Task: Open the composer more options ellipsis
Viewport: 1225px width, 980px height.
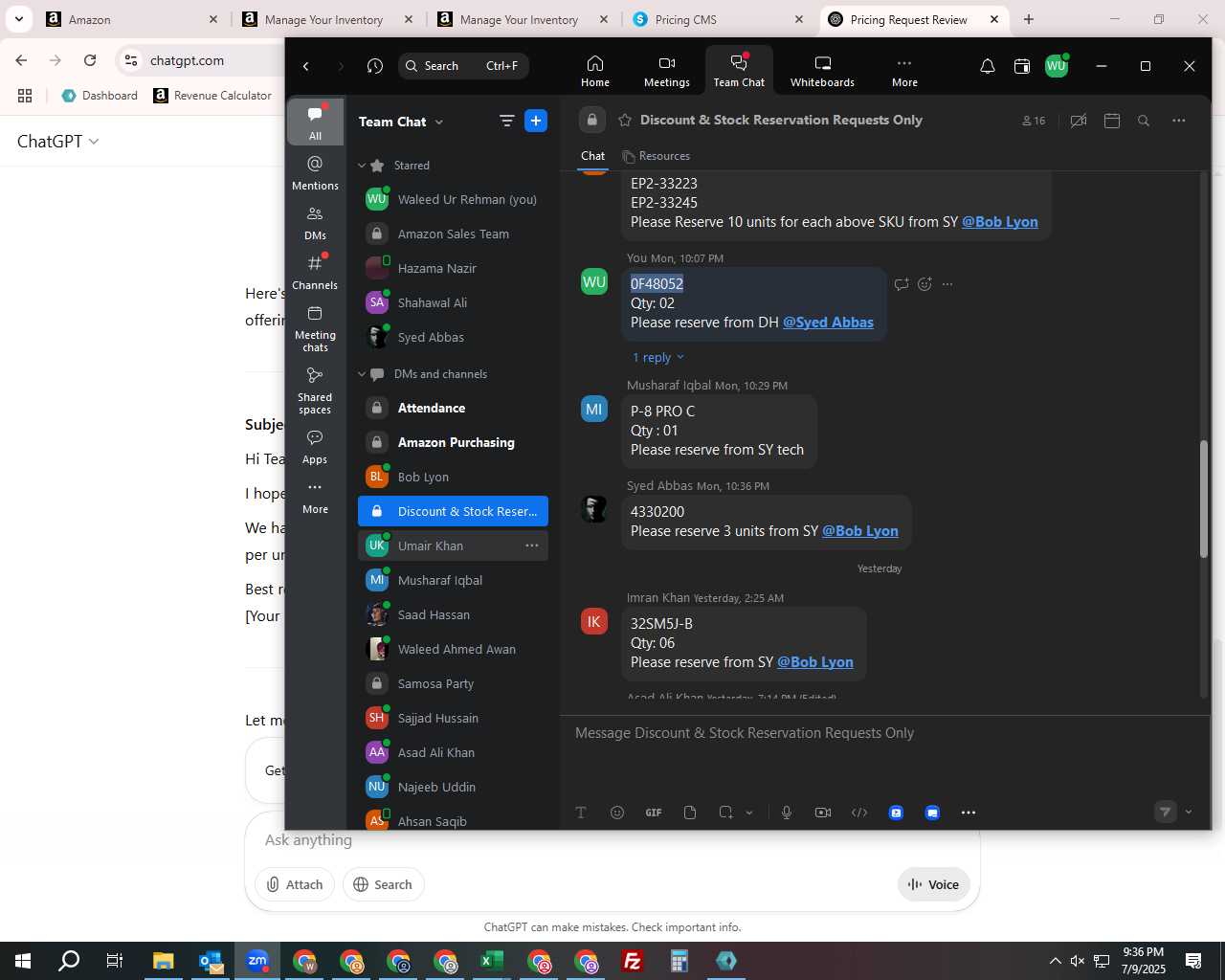Action: pyautogui.click(x=969, y=813)
